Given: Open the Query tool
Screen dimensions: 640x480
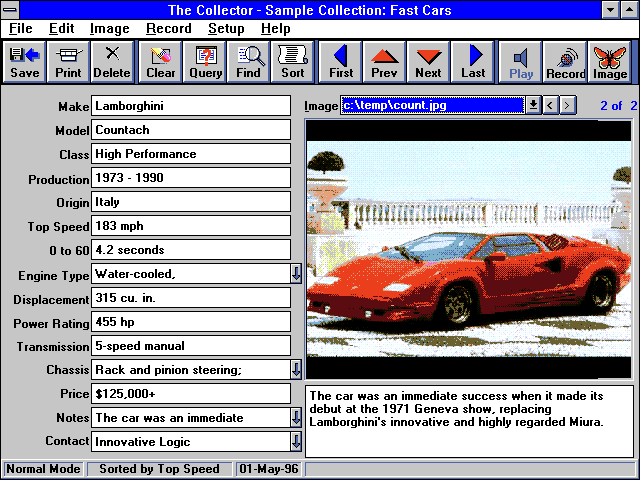Looking at the screenshot, I should pyautogui.click(x=205, y=61).
